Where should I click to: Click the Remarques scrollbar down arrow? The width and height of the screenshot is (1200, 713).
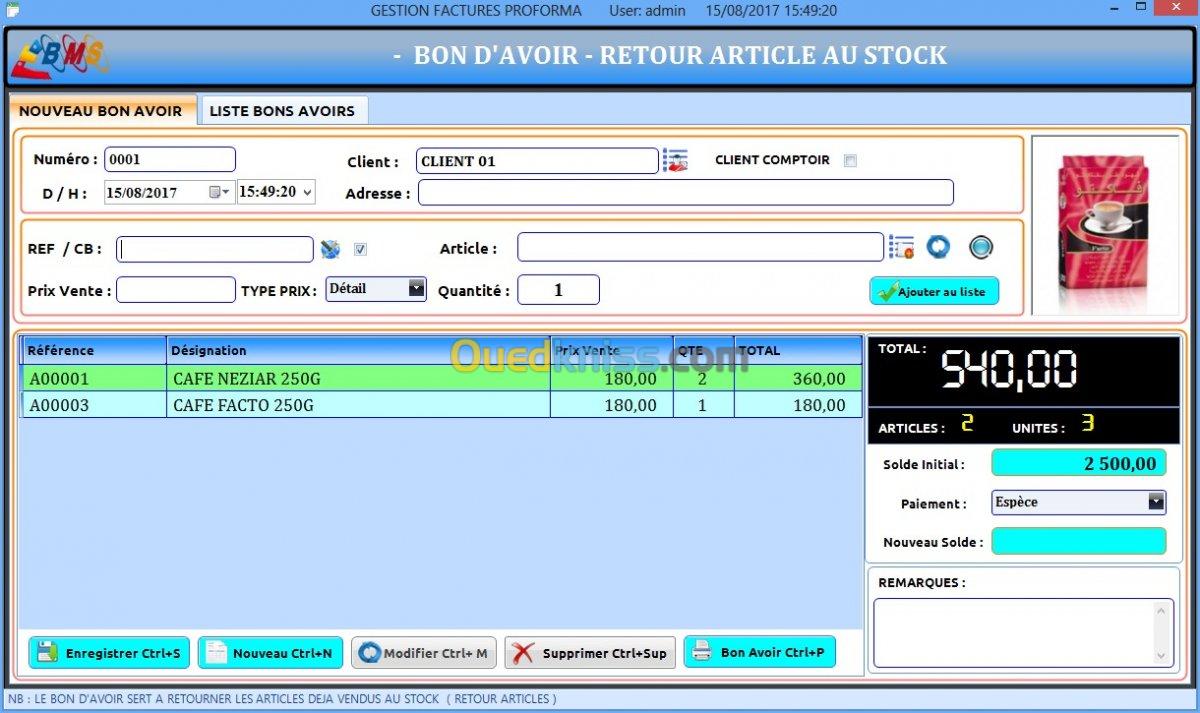click(1162, 656)
